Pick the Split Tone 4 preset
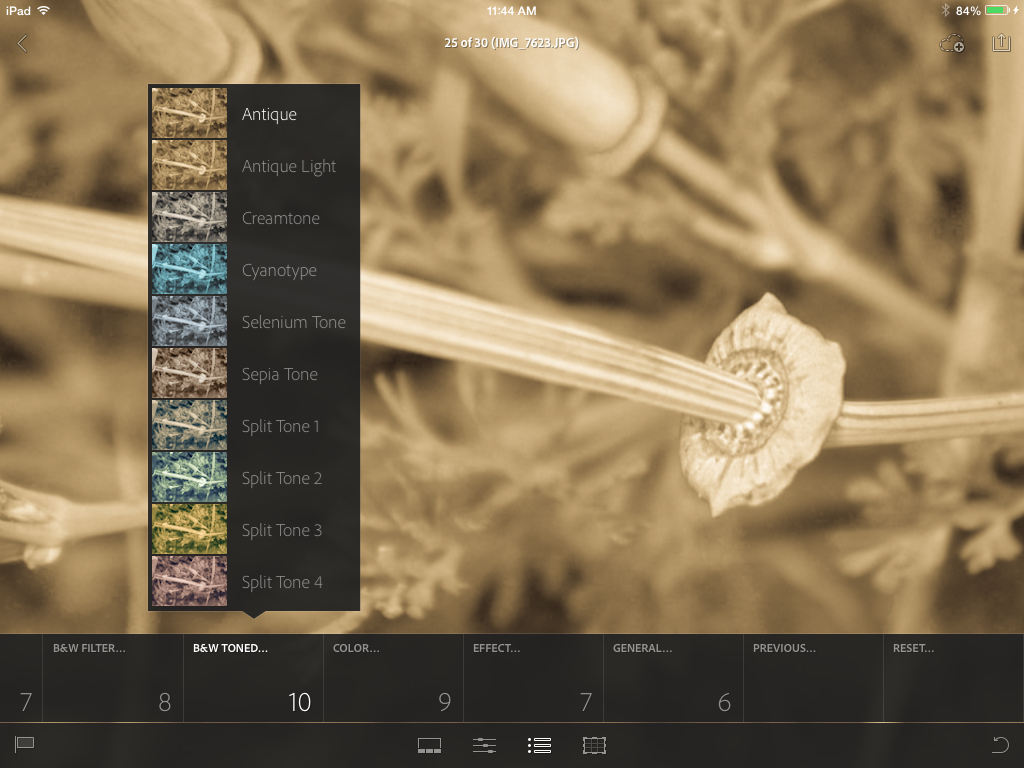The image size is (1024, 768). [255, 582]
